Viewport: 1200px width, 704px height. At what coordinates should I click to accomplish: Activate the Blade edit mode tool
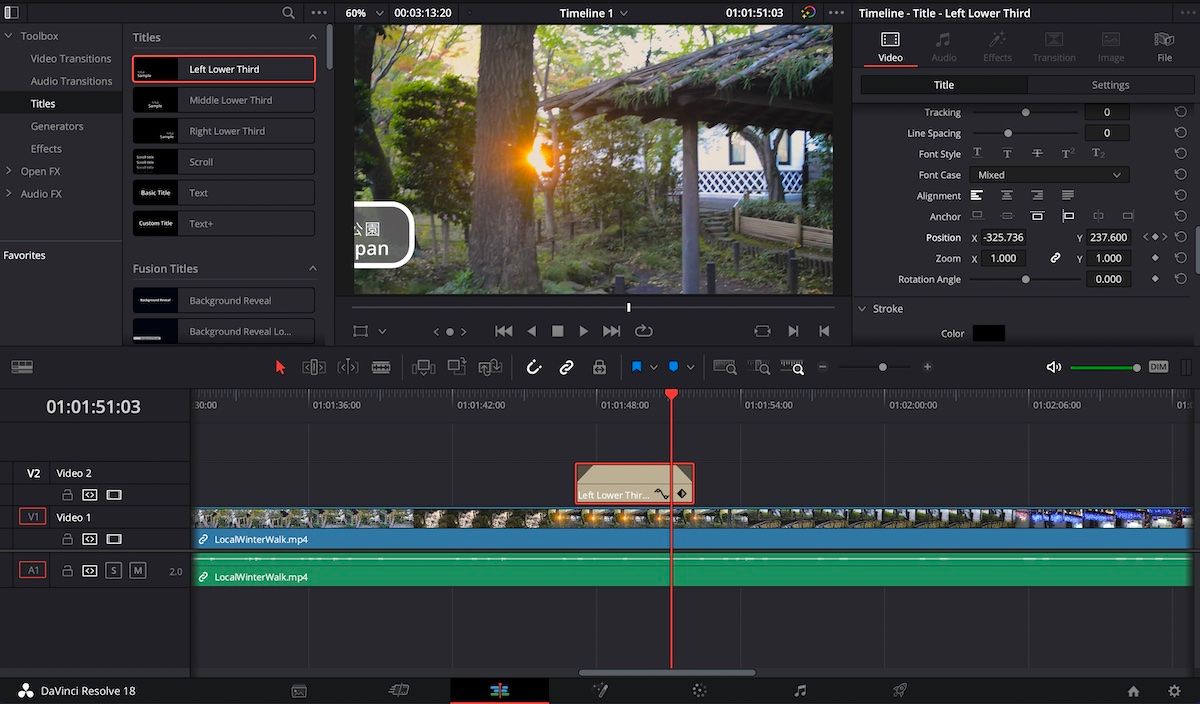(381, 367)
